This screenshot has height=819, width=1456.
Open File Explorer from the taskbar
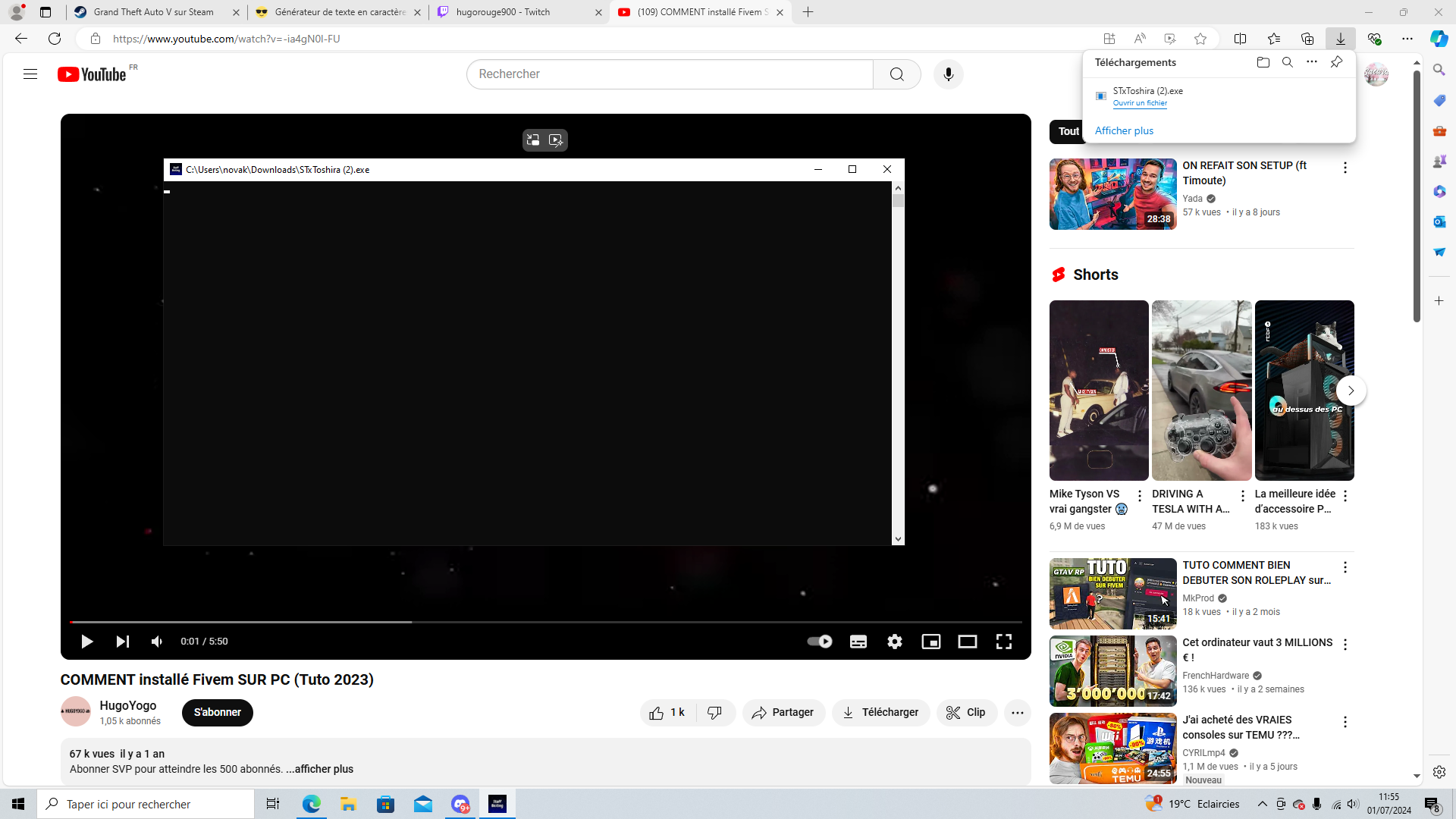tap(348, 804)
